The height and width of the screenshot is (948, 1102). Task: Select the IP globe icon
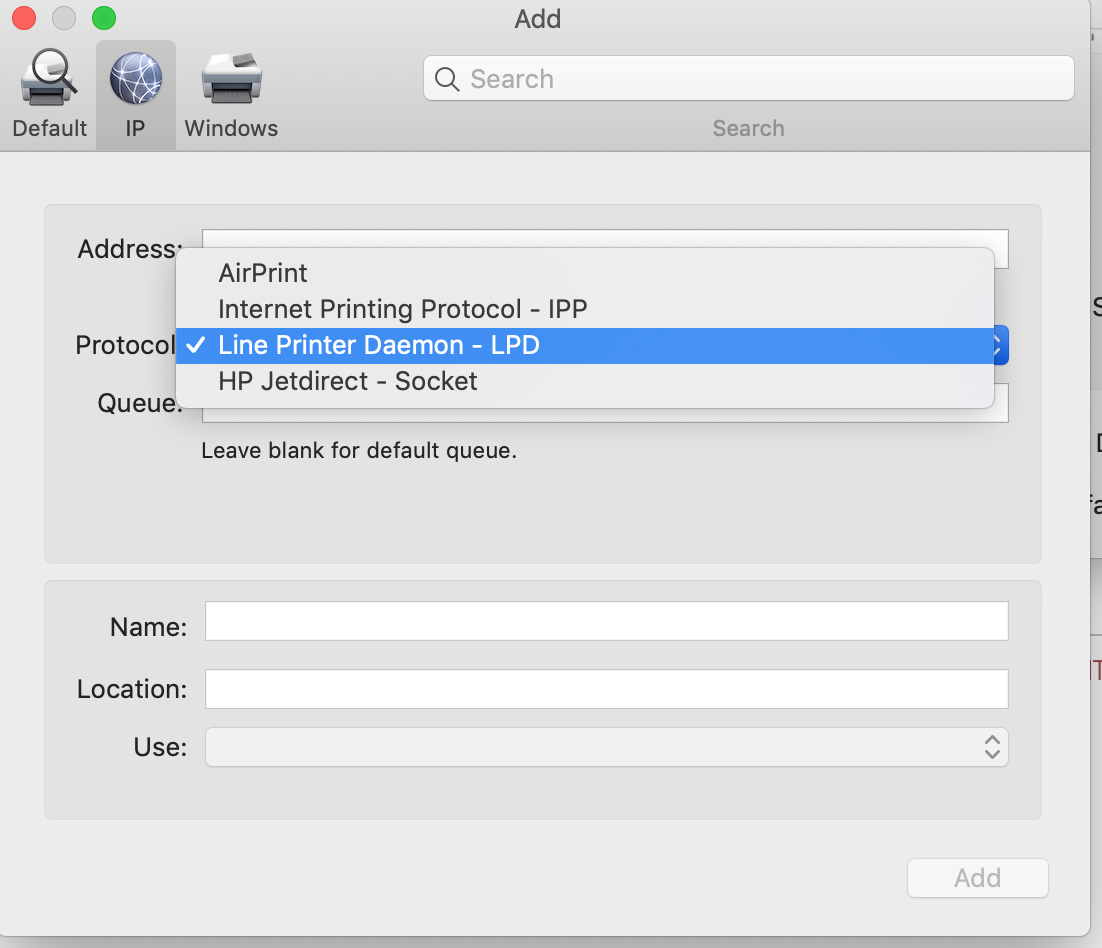pos(136,80)
